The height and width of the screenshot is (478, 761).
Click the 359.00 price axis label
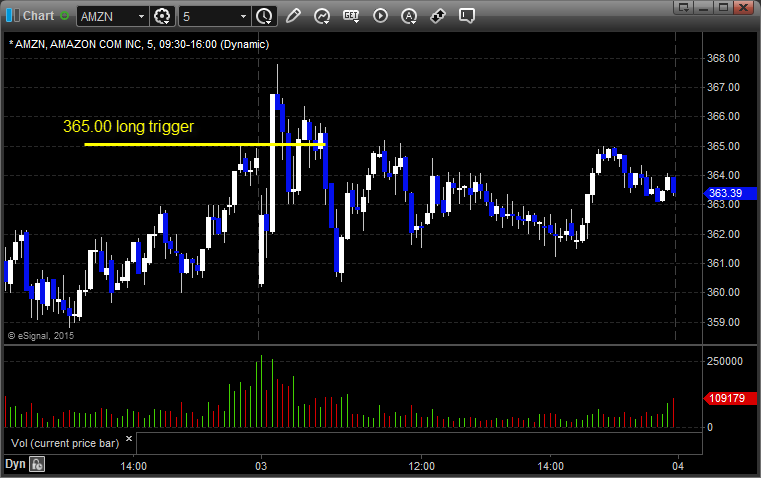click(723, 322)
